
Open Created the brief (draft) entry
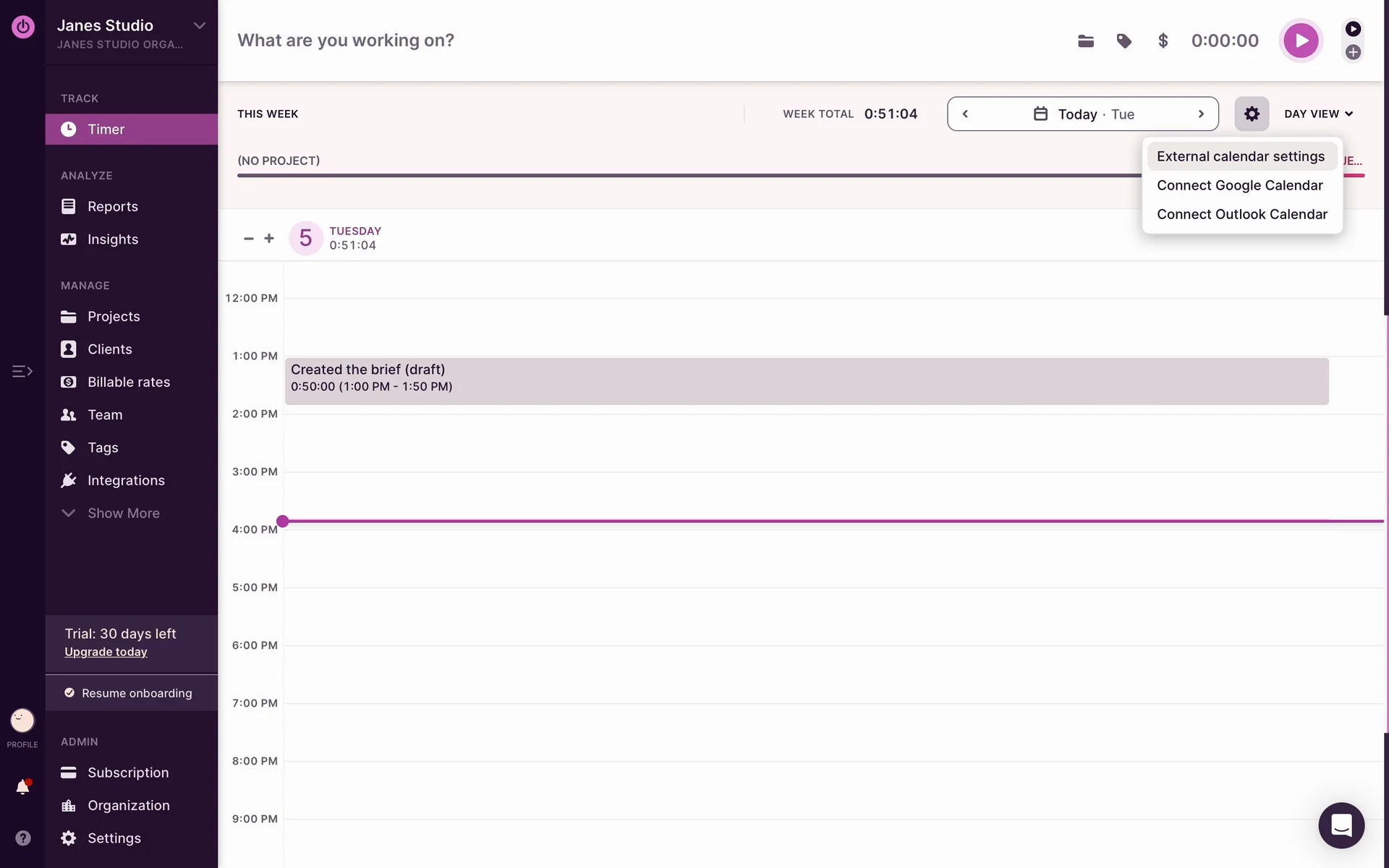(x=806, y=381)
